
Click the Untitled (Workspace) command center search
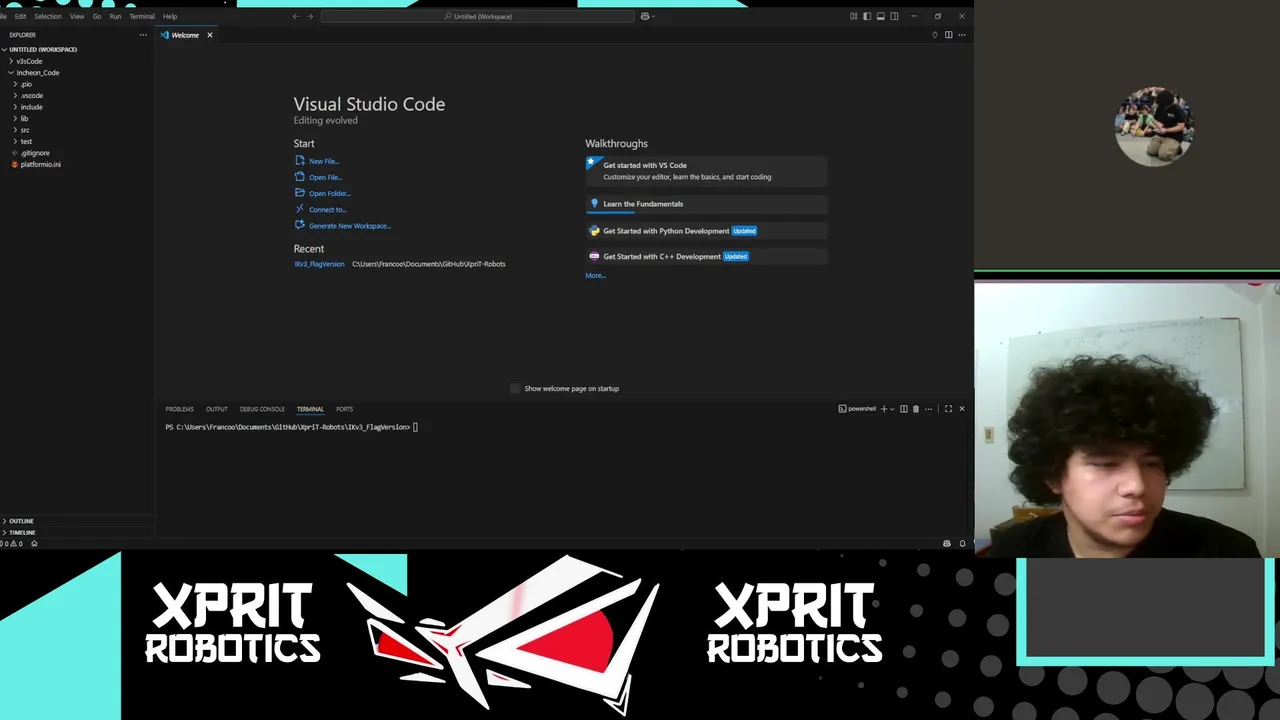pyautogui.click(x=478, y=16)
